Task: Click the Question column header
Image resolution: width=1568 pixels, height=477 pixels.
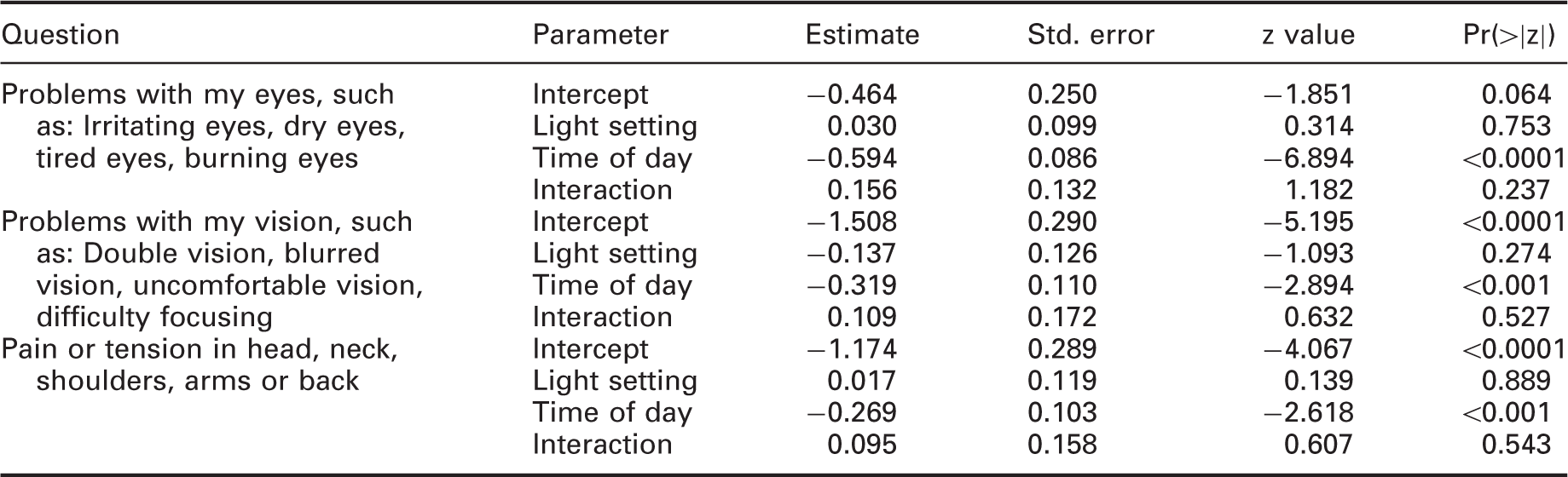Action: pos(61,35)
